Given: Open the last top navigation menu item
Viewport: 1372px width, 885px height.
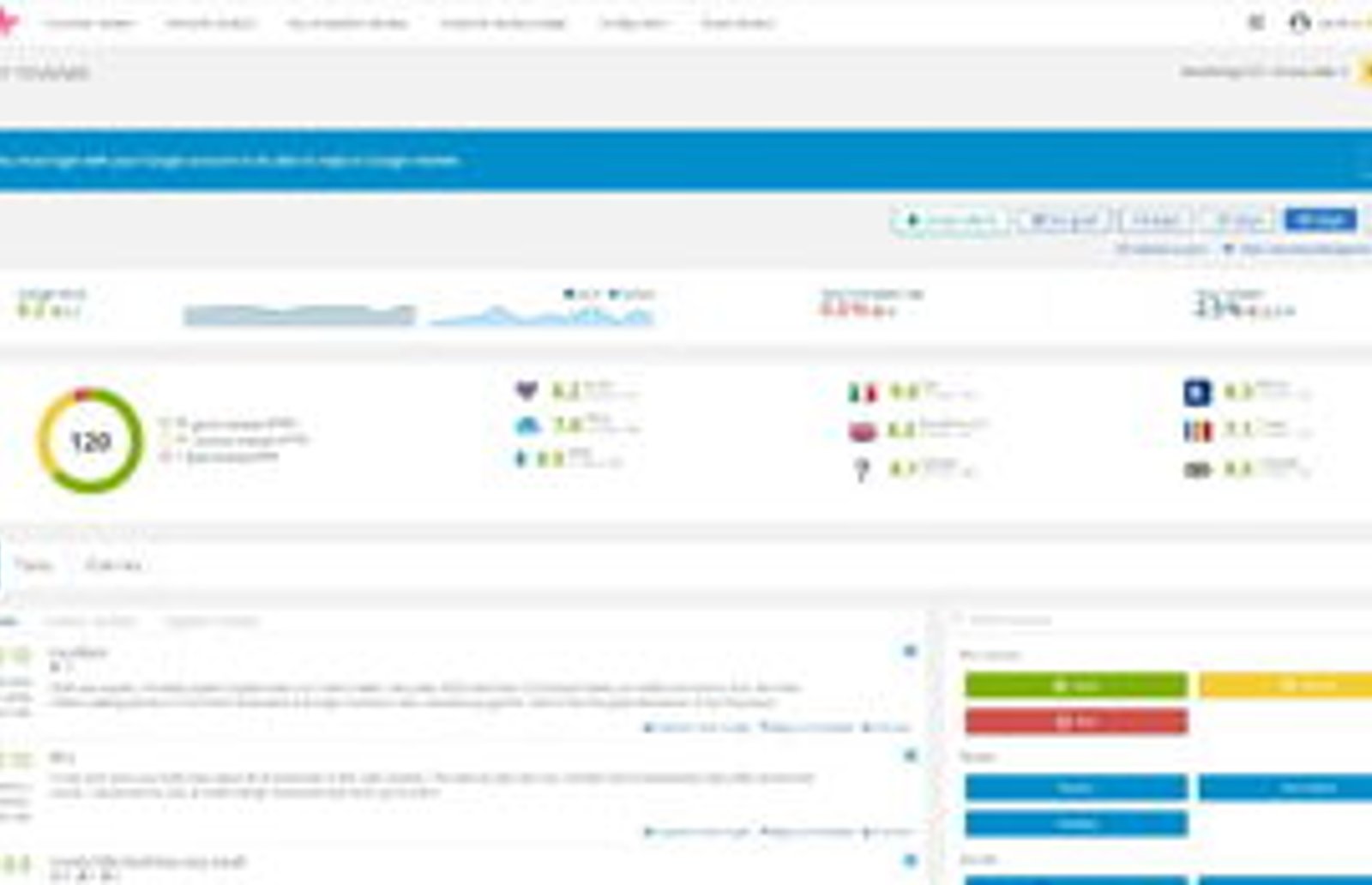Looking at the screenshot, I should (x=737, y=23).
